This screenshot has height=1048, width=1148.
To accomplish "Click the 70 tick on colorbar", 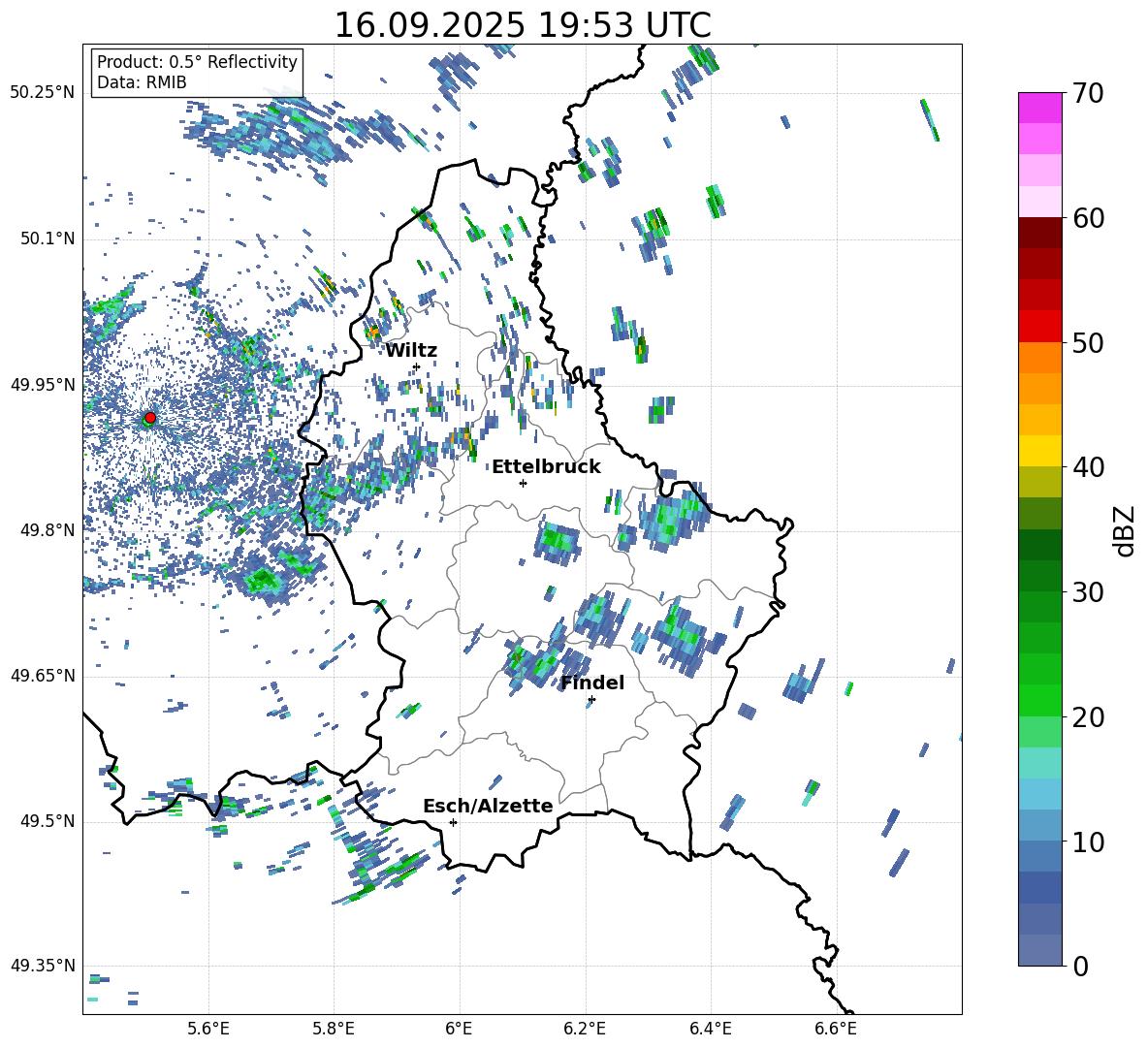I will click(1088, 94).
